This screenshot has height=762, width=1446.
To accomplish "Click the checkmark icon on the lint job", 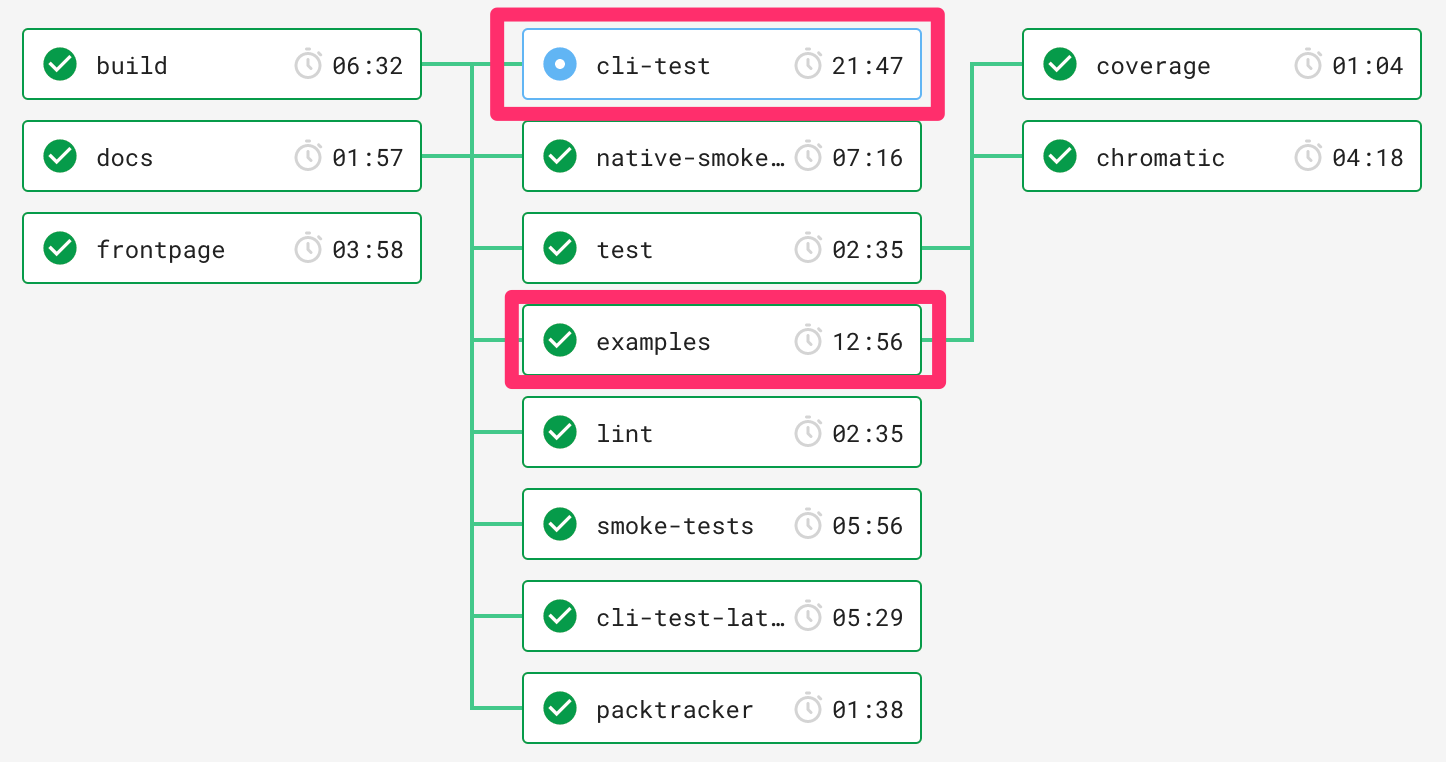I will coord(559,432).
